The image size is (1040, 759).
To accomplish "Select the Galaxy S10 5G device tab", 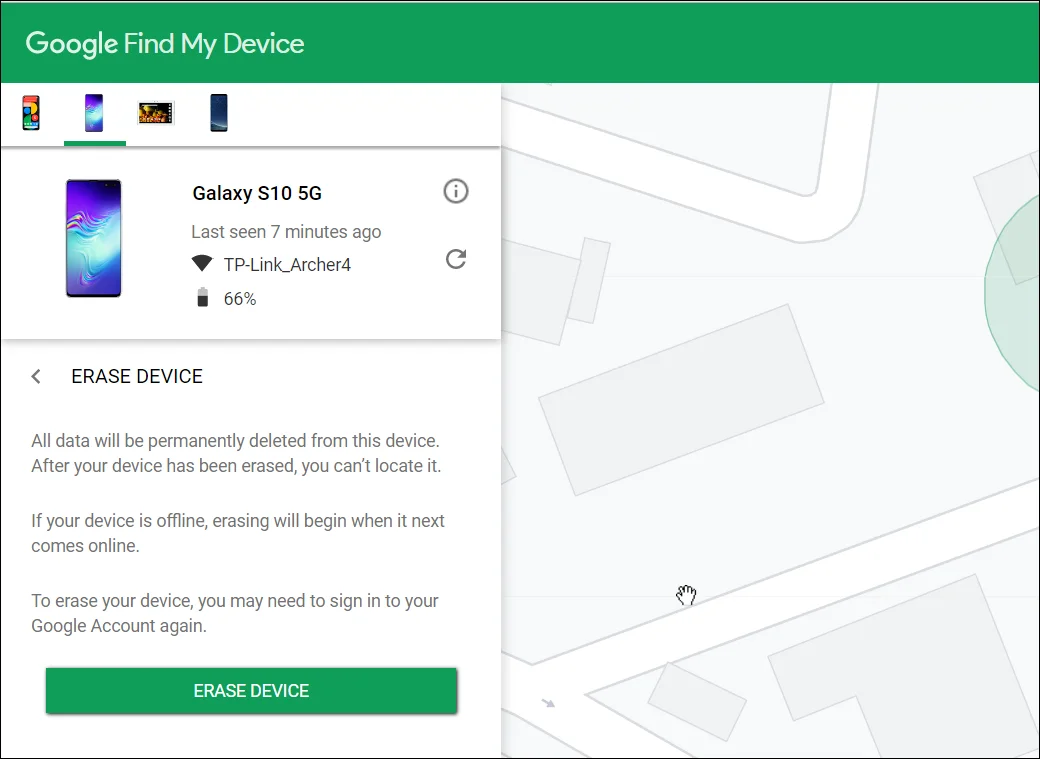I will (94, 113).
